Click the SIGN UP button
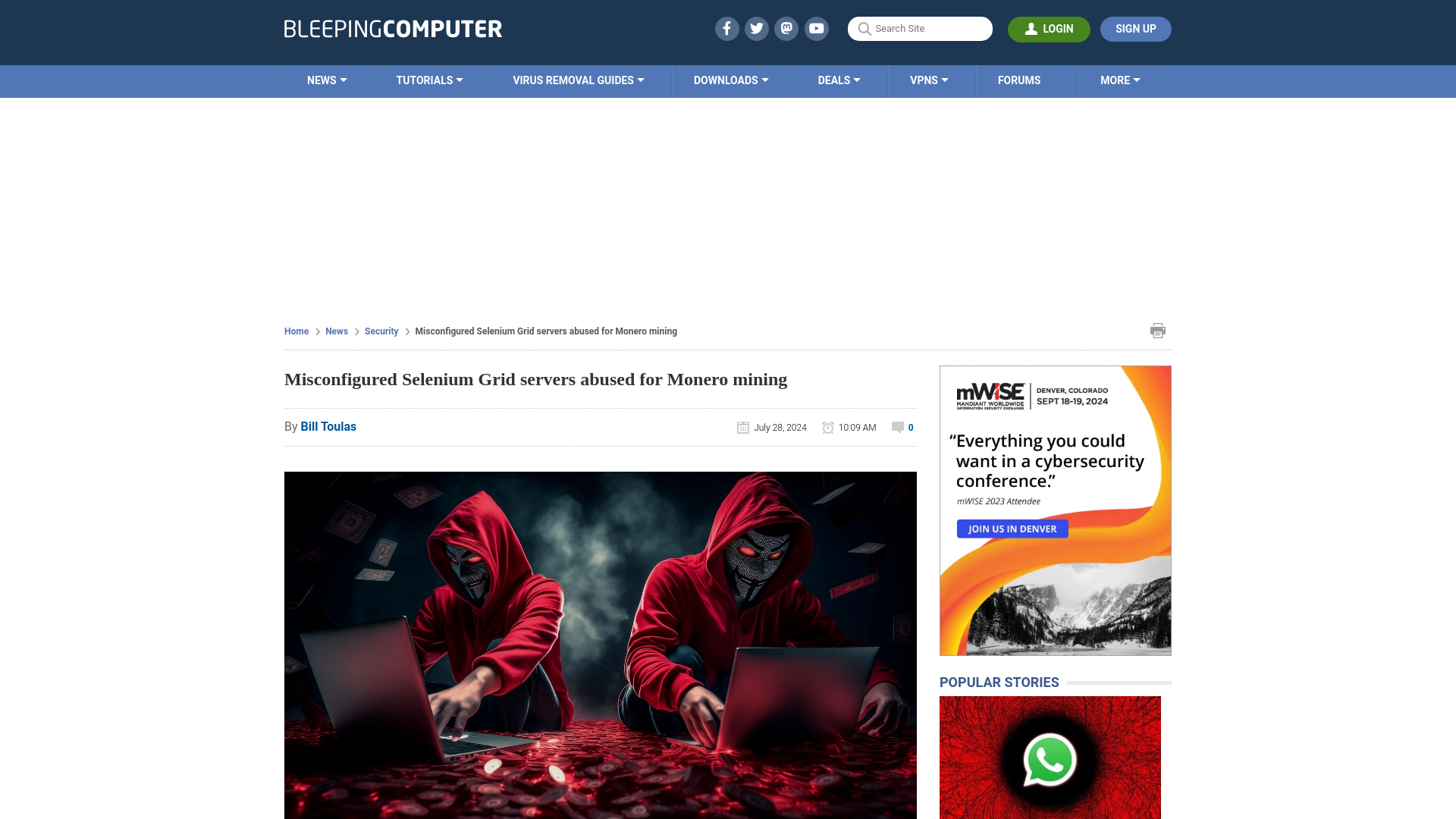The height and width of the screenshot is (819, 1456). [x=1135, y=28]
